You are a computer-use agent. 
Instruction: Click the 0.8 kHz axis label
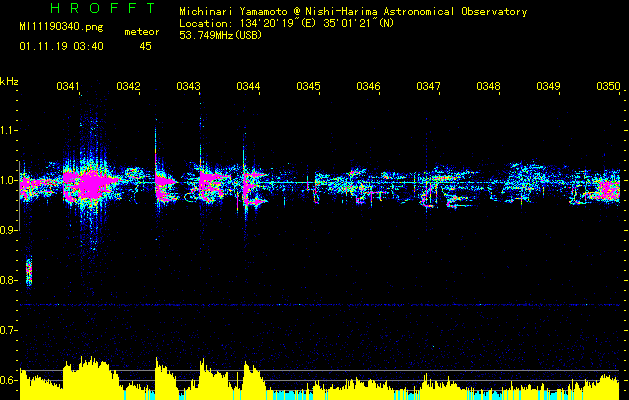[8, 280]
